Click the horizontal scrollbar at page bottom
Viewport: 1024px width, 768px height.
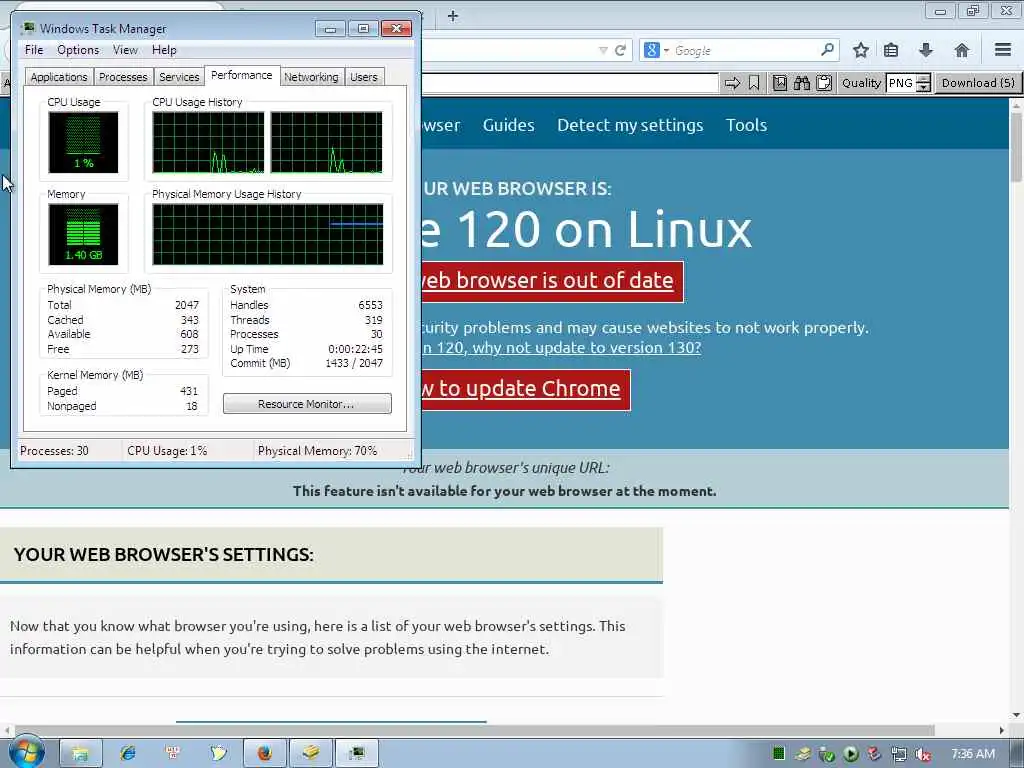tap(473, 729)
